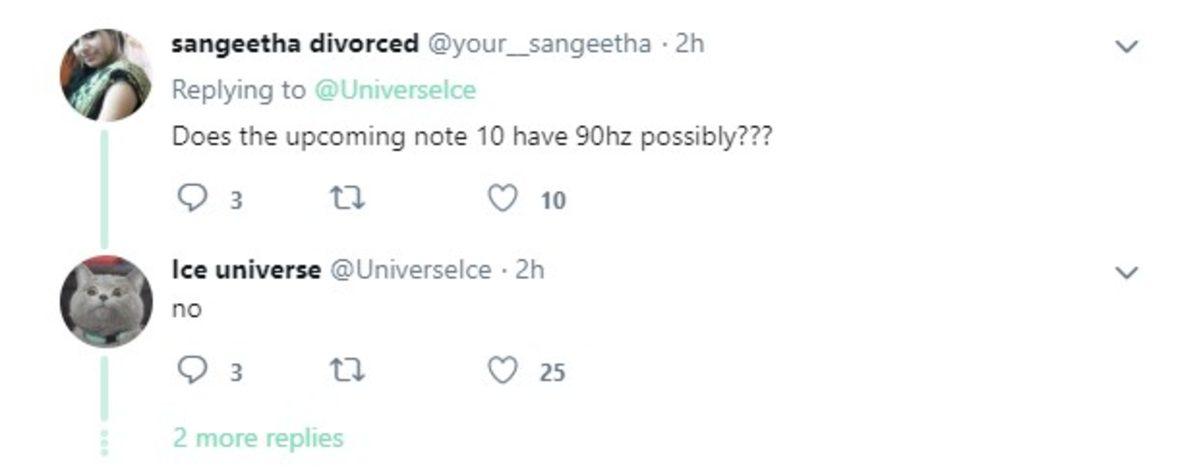Click the "no" reply text
Screen dimensions: 1200x470
click(187, 310)
